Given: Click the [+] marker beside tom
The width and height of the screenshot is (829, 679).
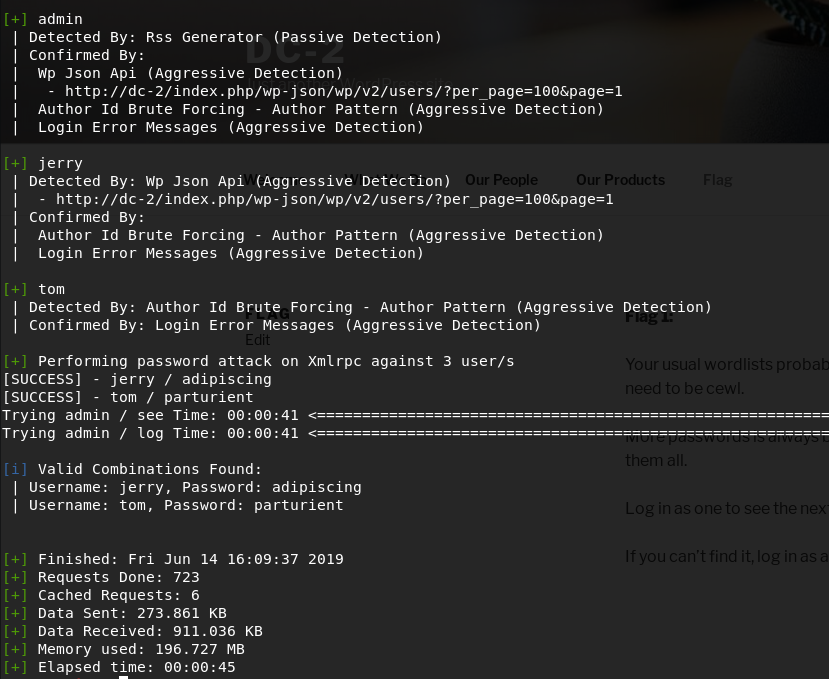Looking at the screenshot, I should point(15,289).
